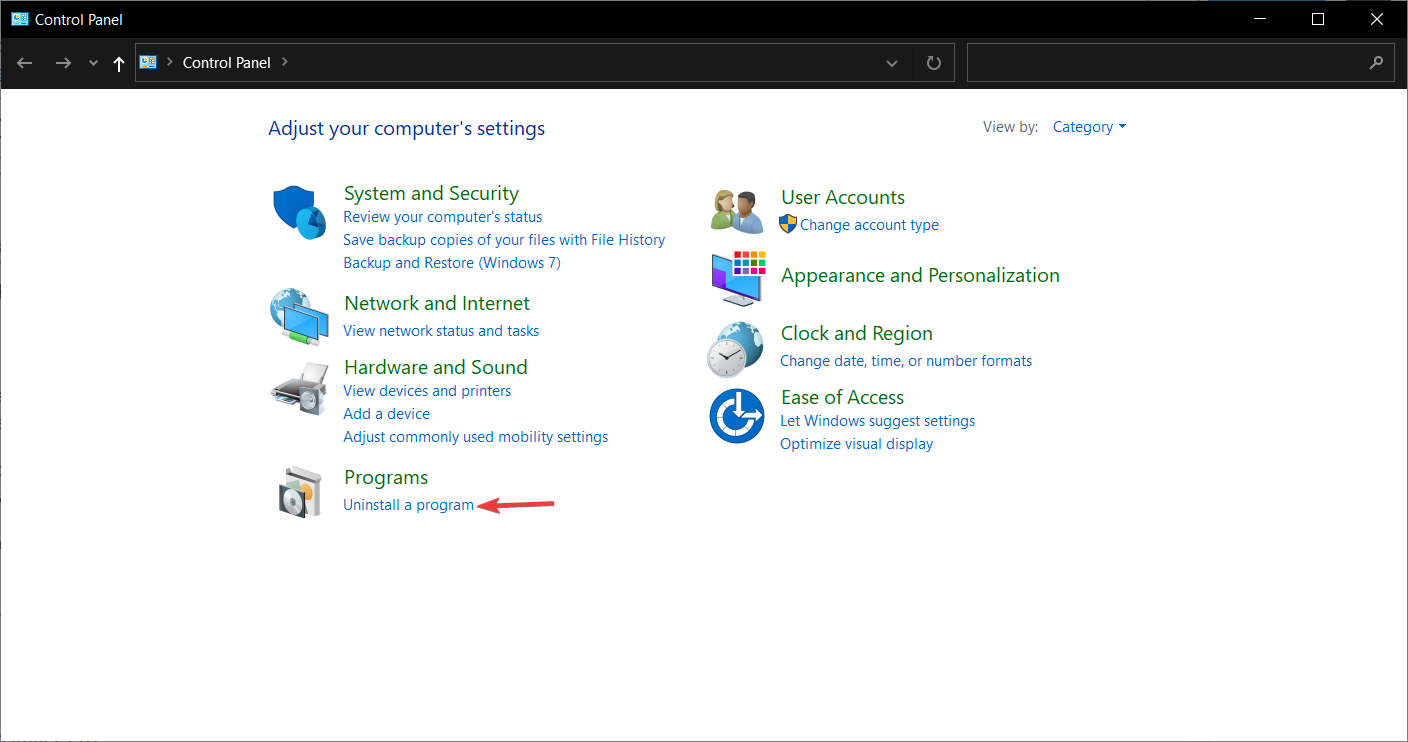
Task: Click the Control Panel icon in address bar
Action: pyautogui.click(x=148, y=62)
